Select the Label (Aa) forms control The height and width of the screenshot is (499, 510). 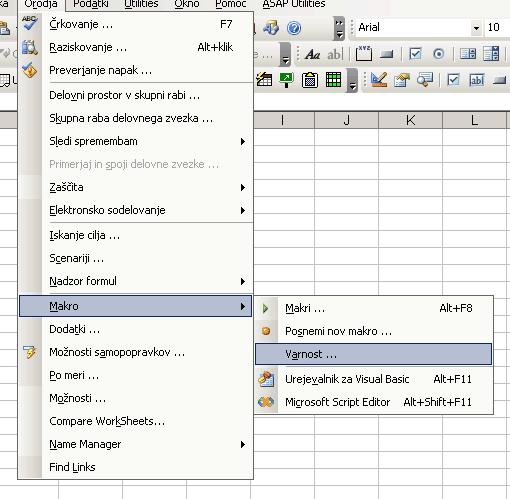coord(313,54)
